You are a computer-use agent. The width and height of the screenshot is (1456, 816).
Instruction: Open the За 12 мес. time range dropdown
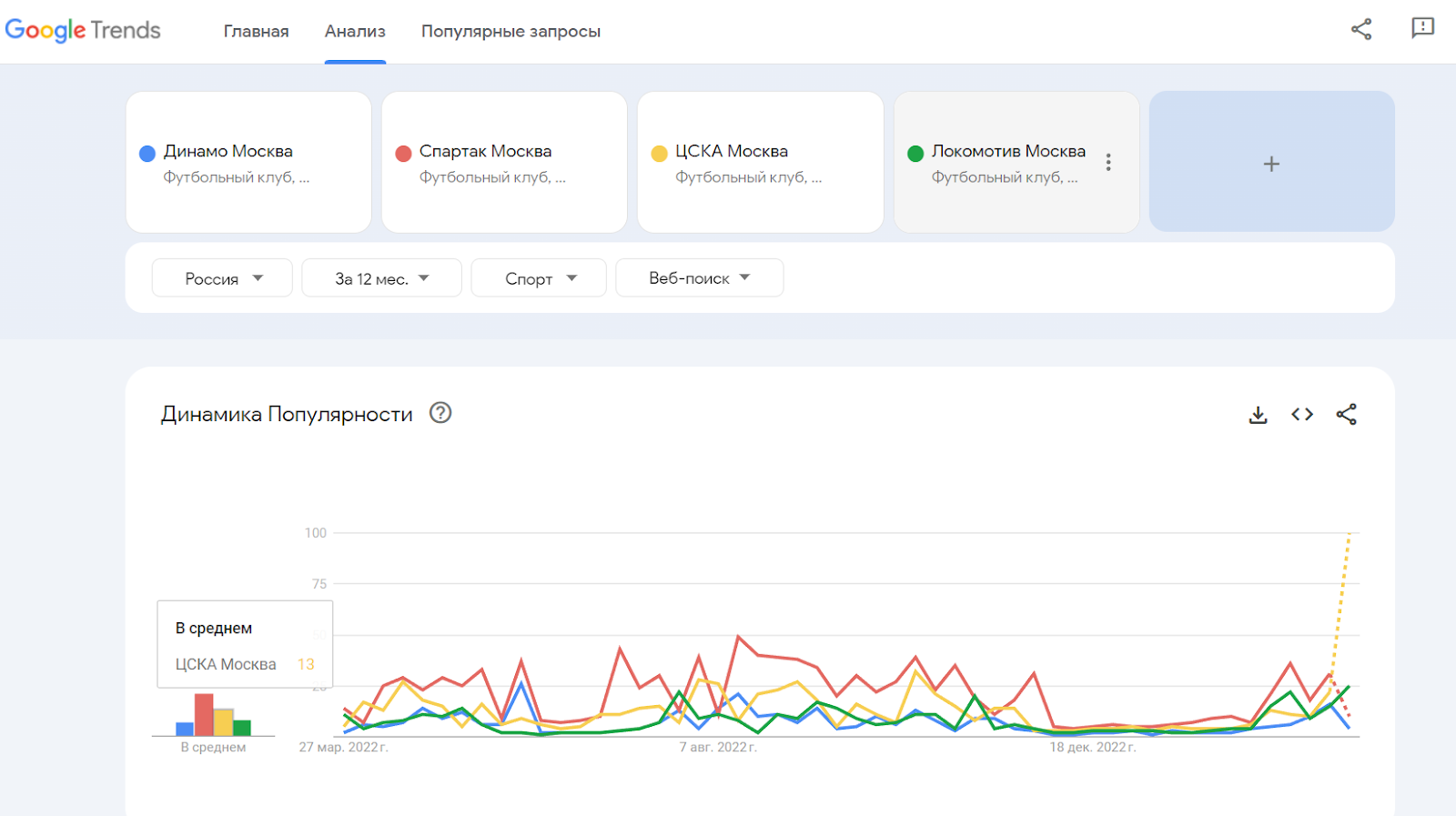tap(381, 278)
